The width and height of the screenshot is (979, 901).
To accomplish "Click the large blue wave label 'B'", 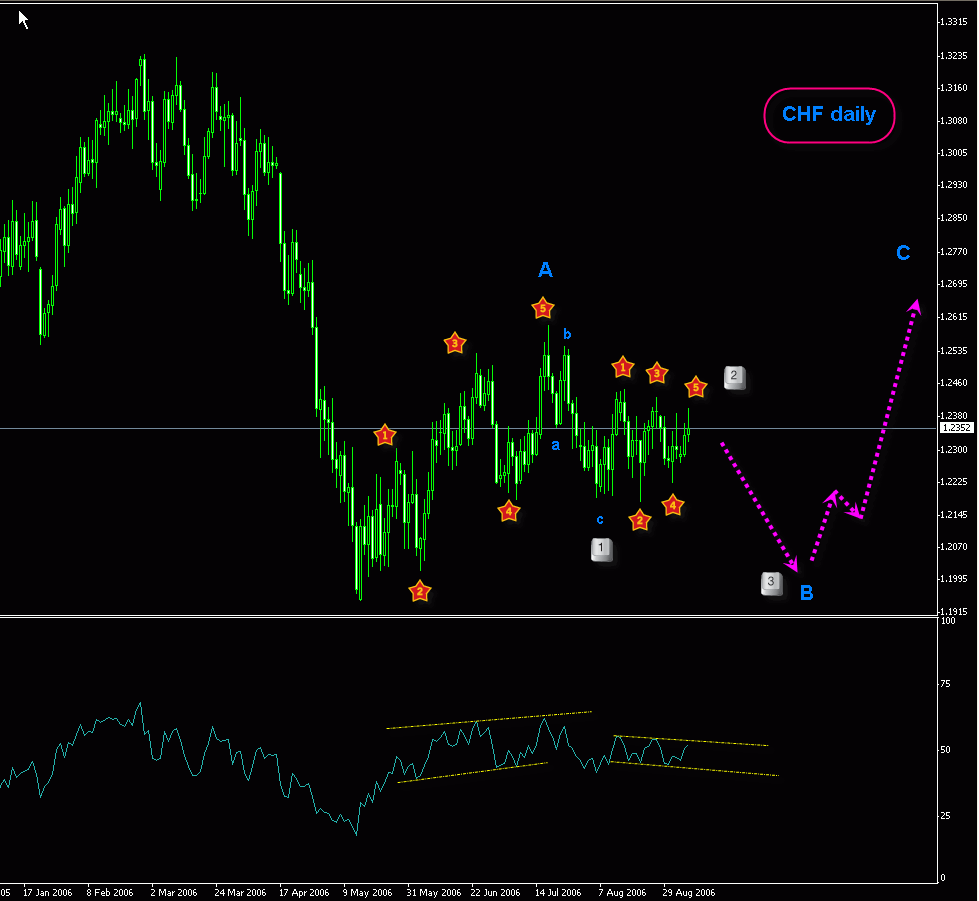I will click(x=806, y=593).
